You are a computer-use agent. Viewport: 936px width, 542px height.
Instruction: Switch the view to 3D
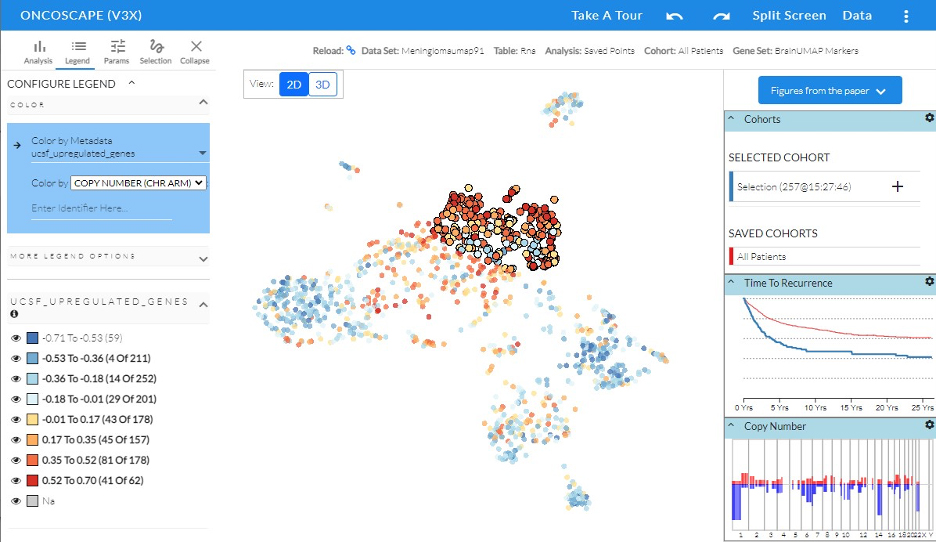coord(322,85)
